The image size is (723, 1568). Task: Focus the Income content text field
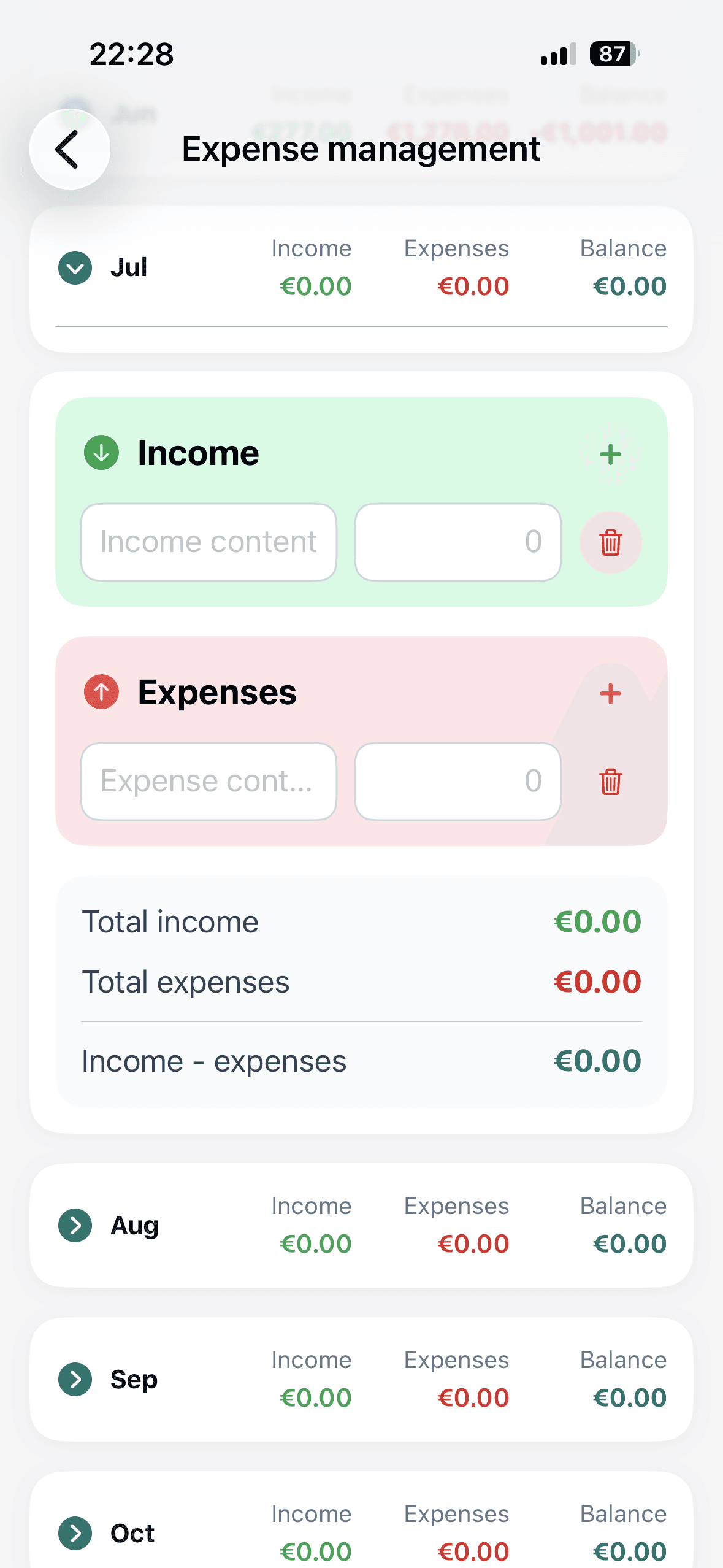click(x=208, y=542)
